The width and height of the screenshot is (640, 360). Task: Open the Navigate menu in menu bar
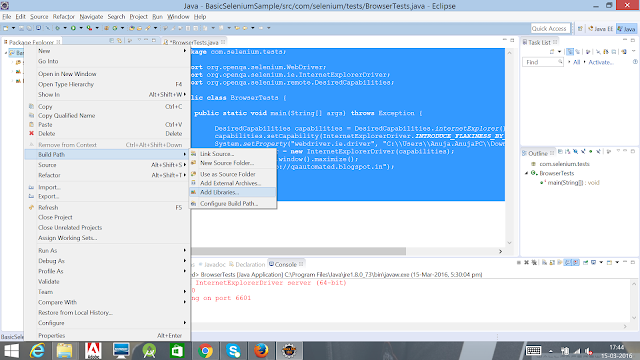tap(91, 17)
